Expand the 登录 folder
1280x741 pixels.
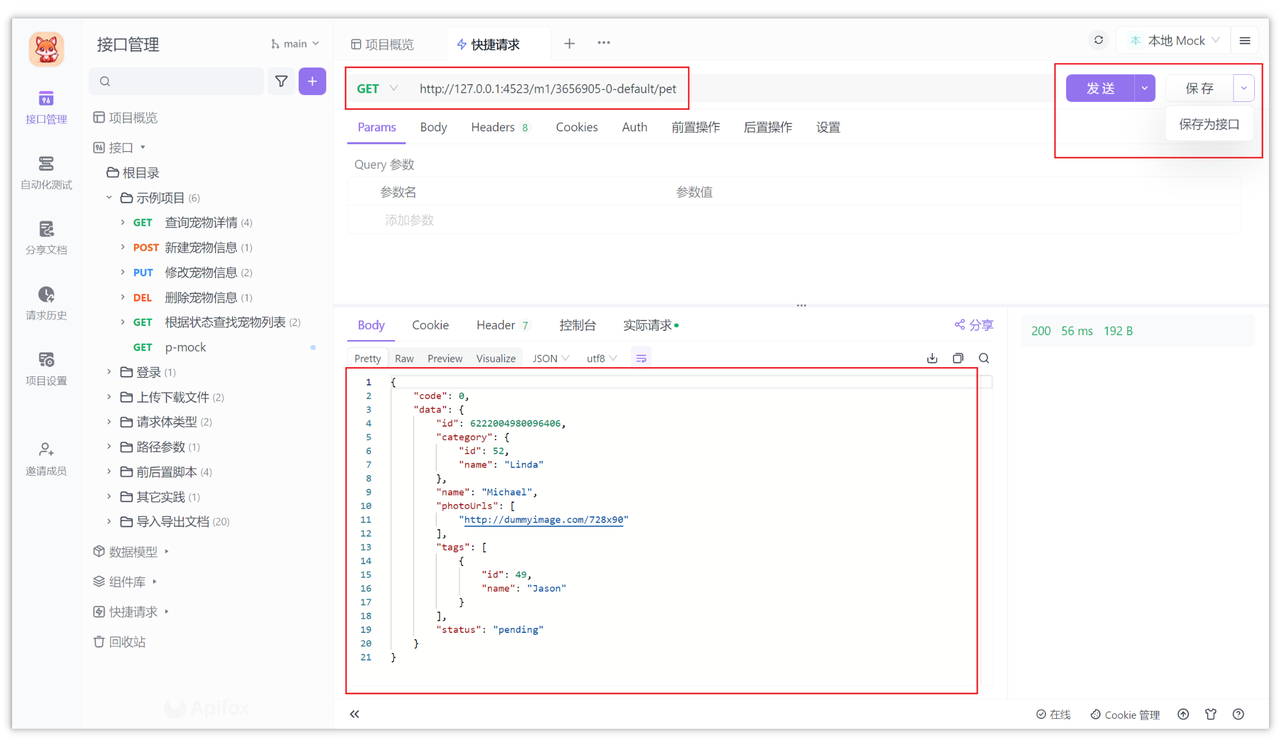109,372
